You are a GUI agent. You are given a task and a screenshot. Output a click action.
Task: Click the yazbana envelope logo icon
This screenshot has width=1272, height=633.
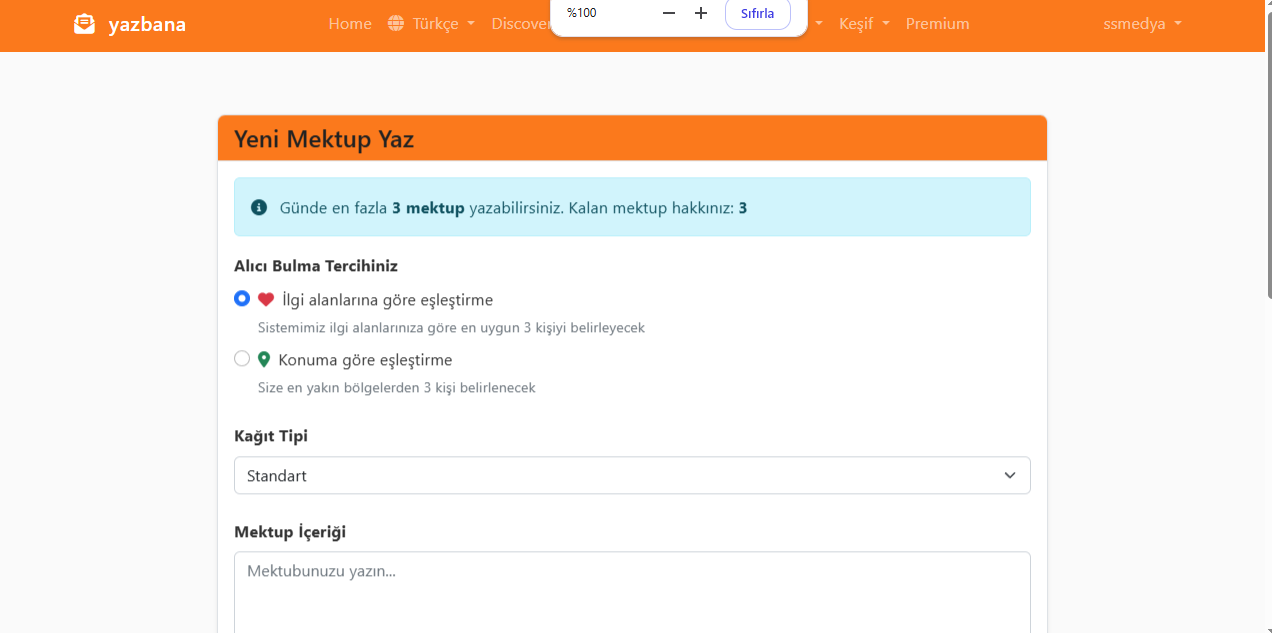(85, 24)
